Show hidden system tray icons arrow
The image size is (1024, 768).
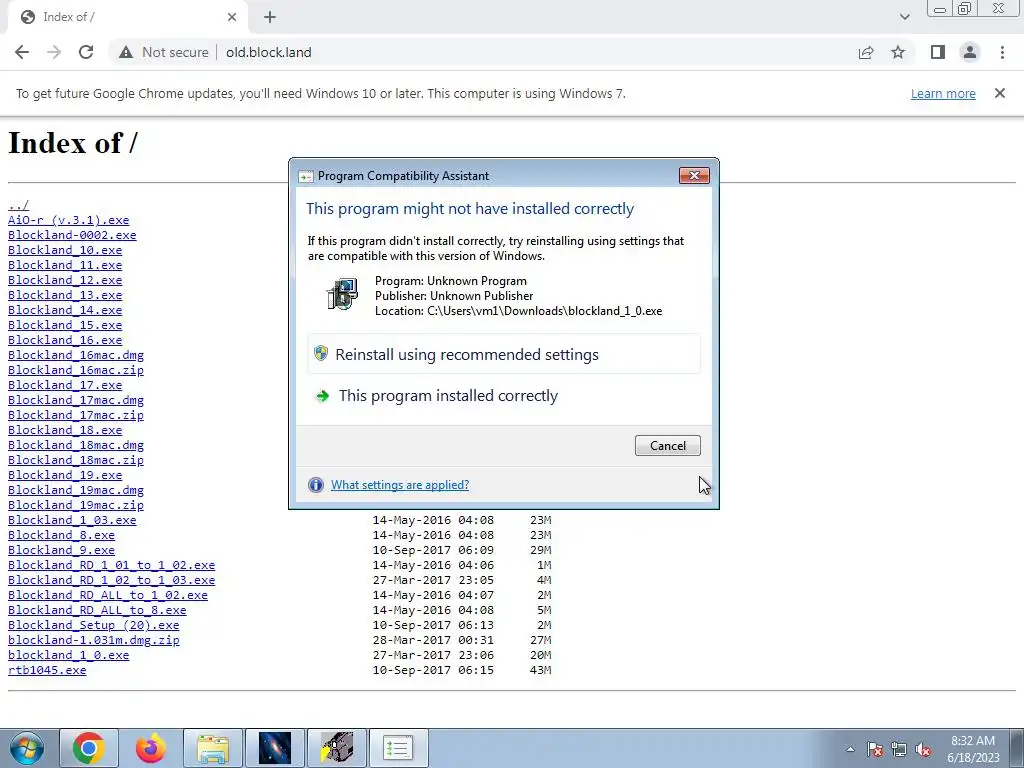[x=850, y=749]
